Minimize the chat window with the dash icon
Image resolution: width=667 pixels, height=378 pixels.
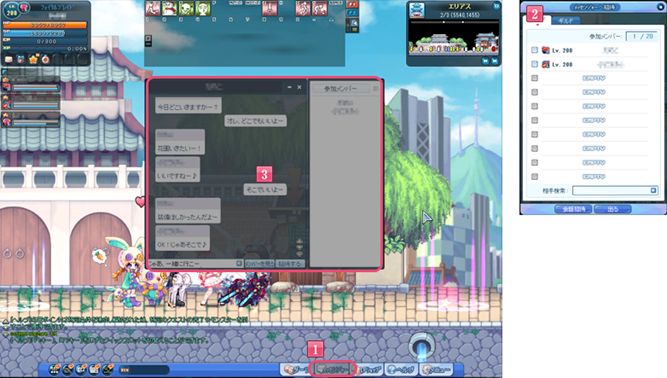click(x=290, y=87)
